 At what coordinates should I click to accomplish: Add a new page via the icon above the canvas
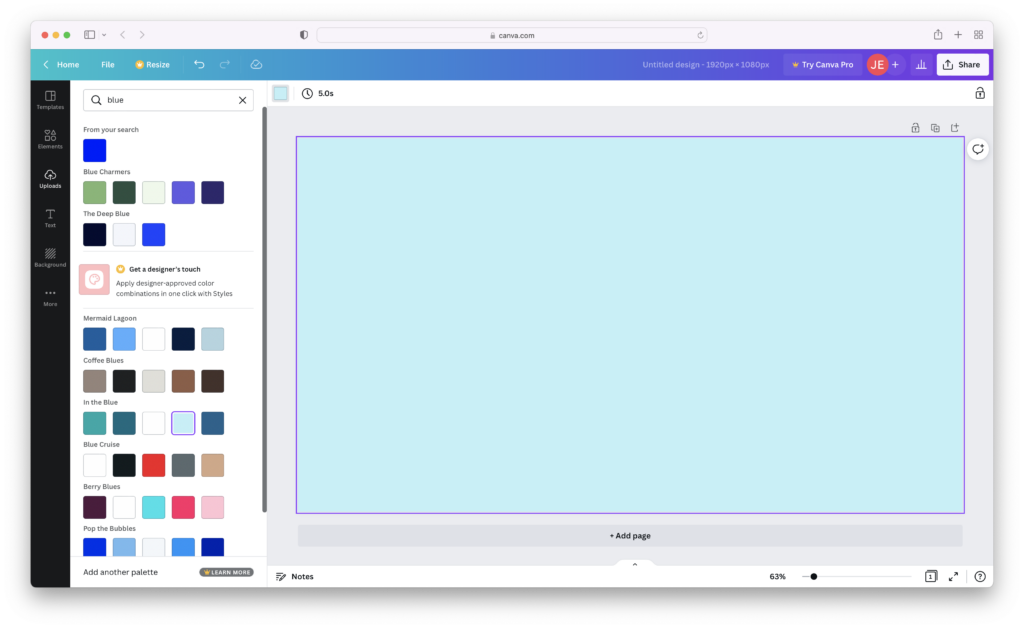[955, 128]
